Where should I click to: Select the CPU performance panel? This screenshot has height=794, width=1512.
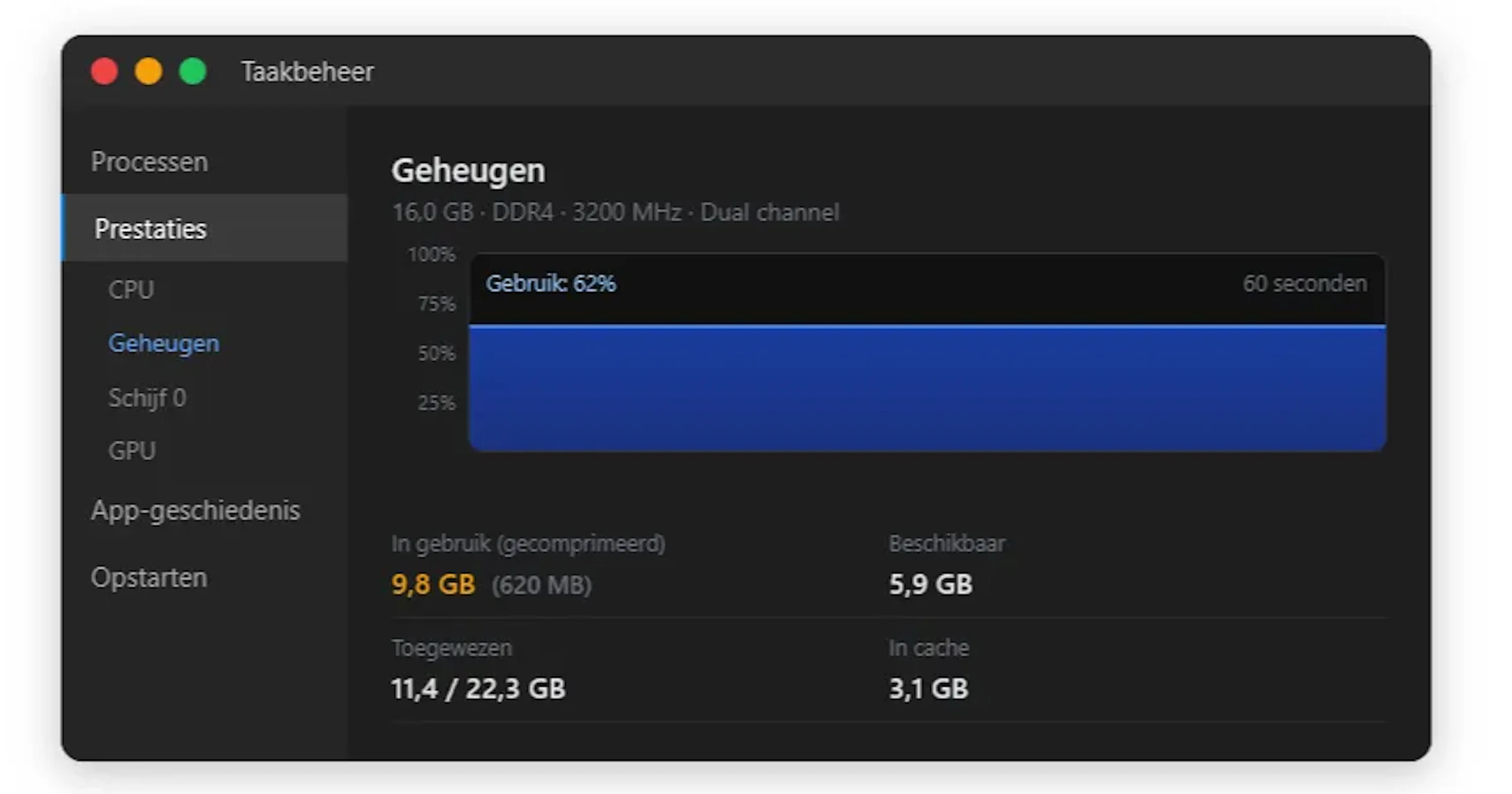tap(132, 289)
